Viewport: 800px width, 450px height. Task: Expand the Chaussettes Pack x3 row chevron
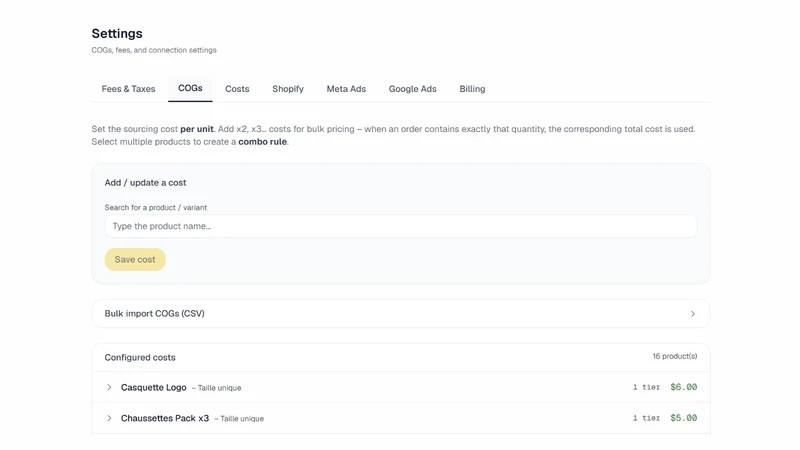[x=109, y=418]
